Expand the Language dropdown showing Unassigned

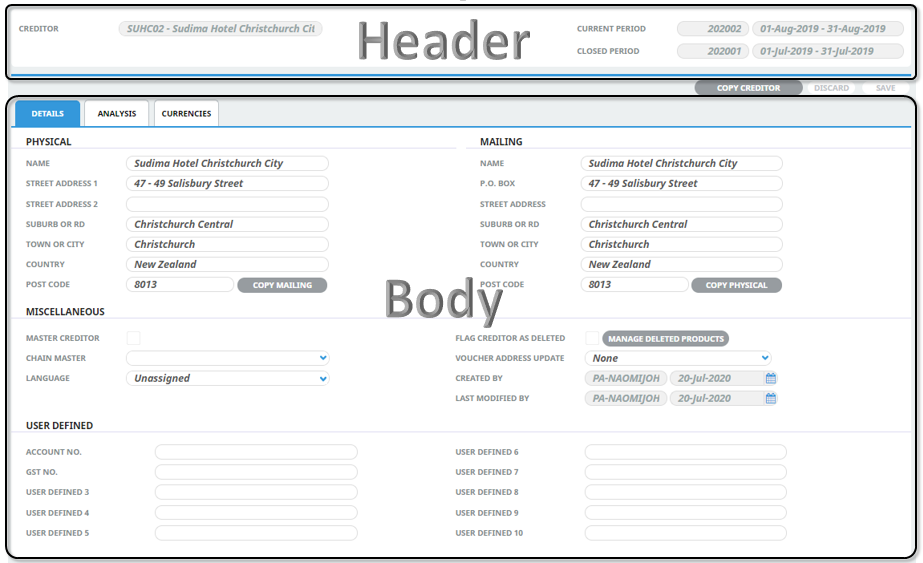coord(323,379)
